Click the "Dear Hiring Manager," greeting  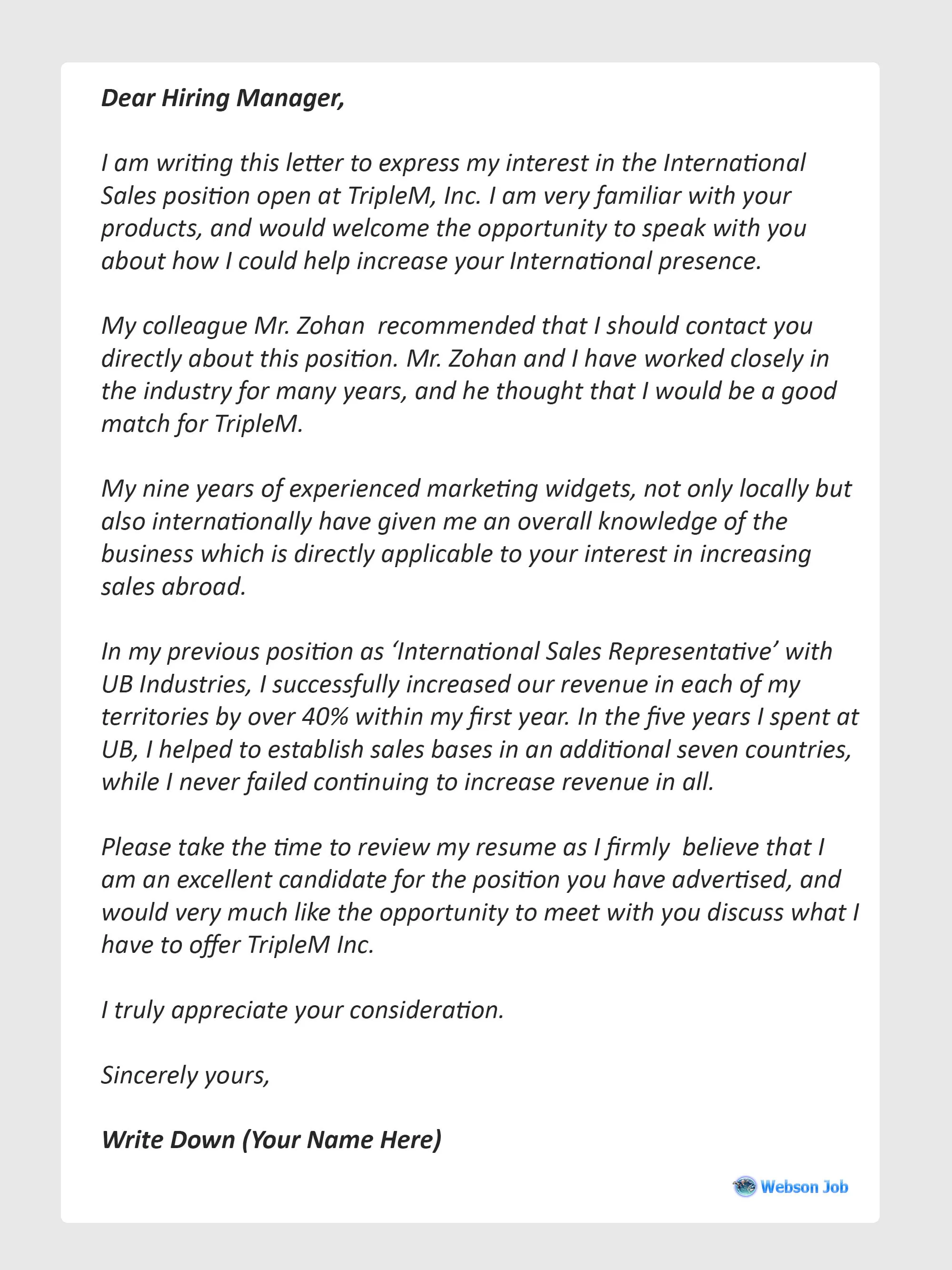click(223, 98)
